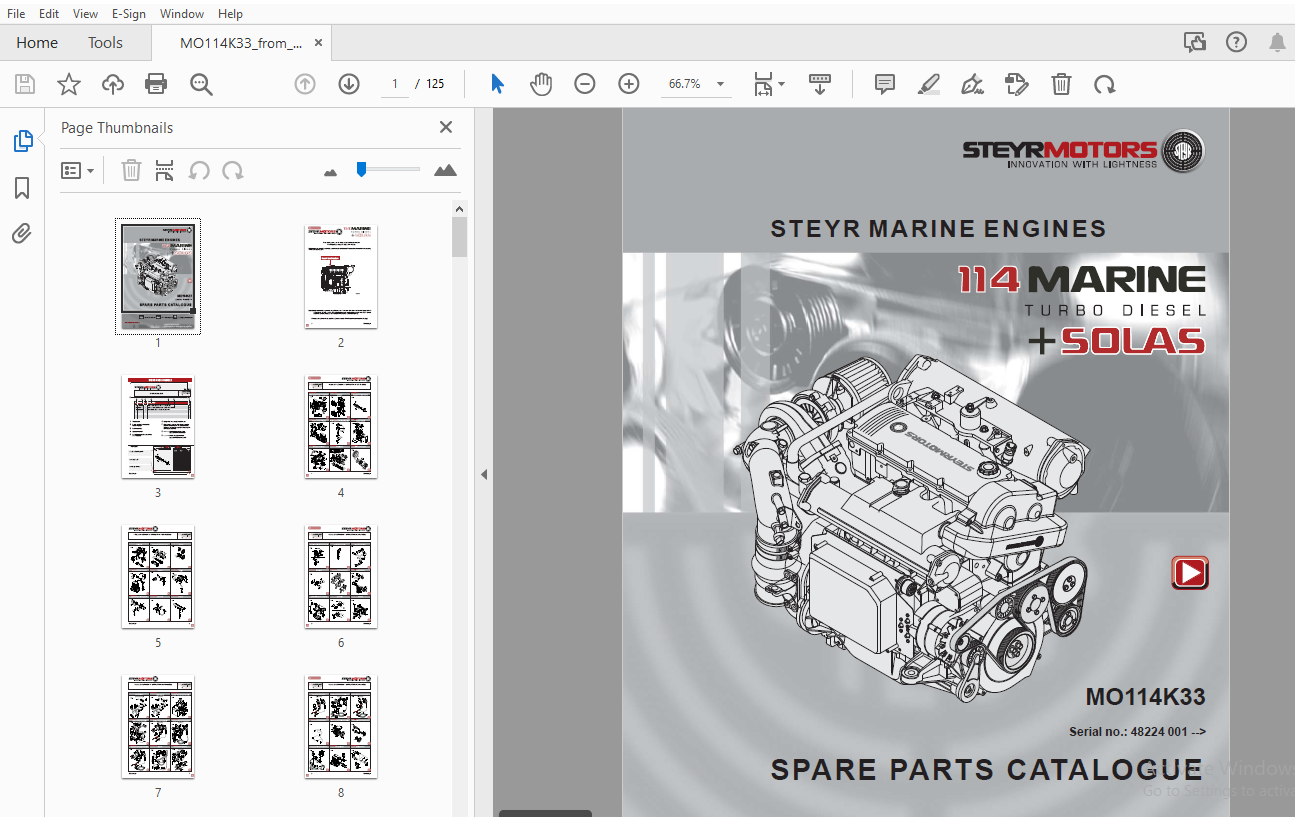Image resolution: width=1295 pixels, height=817 pixels.
Task: Click the upload to cloud icon
Action: pyautogui.click(x=113, y=84)
